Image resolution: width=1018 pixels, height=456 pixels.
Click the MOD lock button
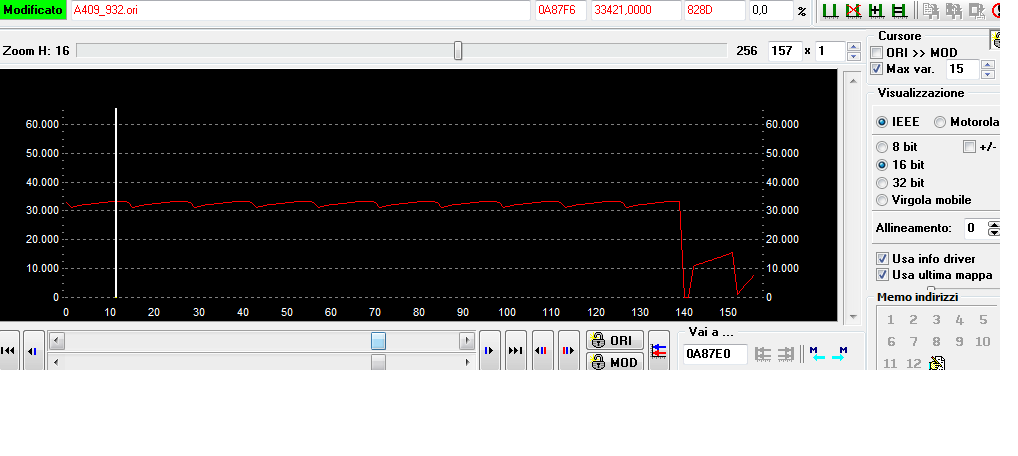[x=614, y=362]
